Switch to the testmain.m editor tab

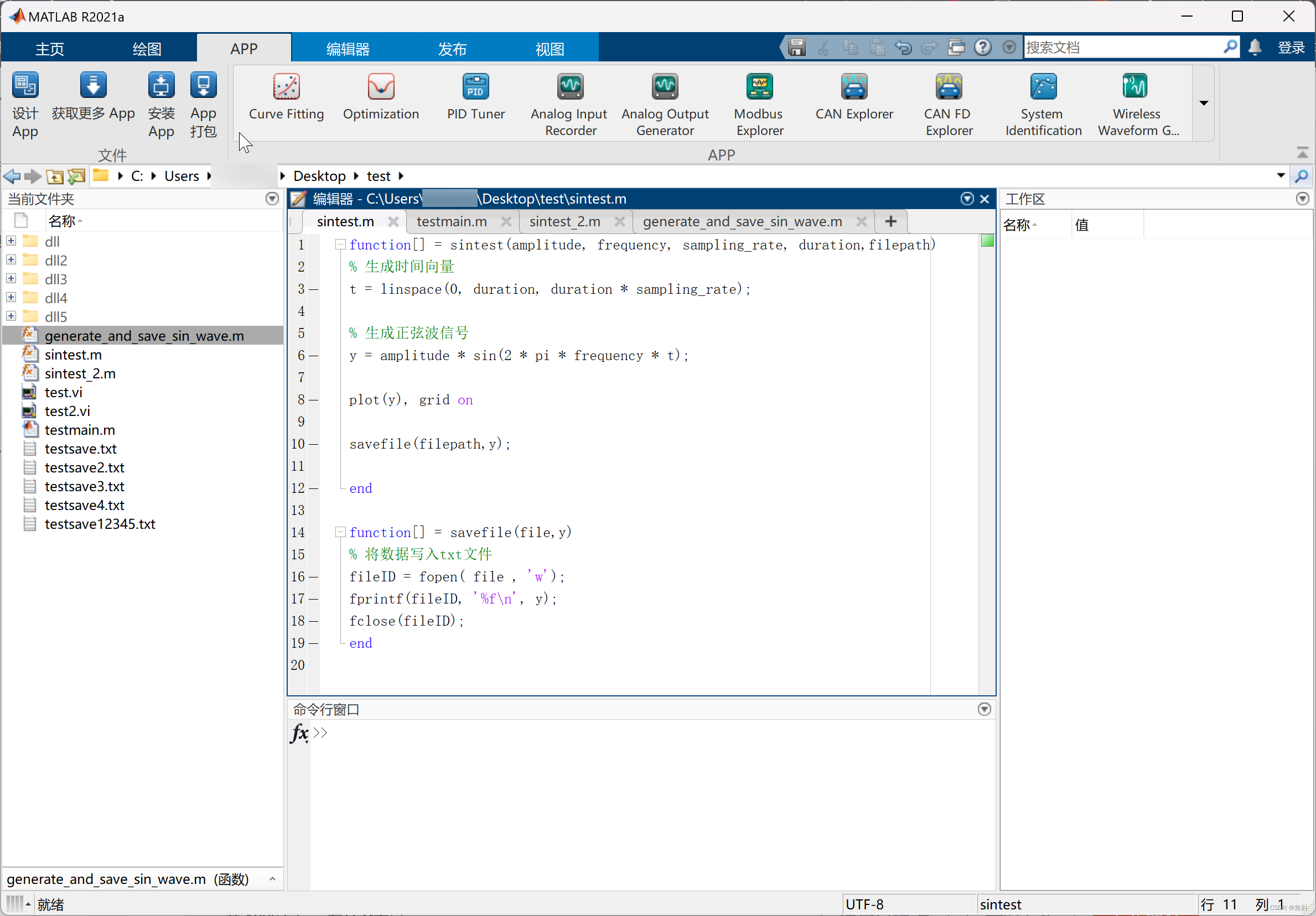point(452,221)
